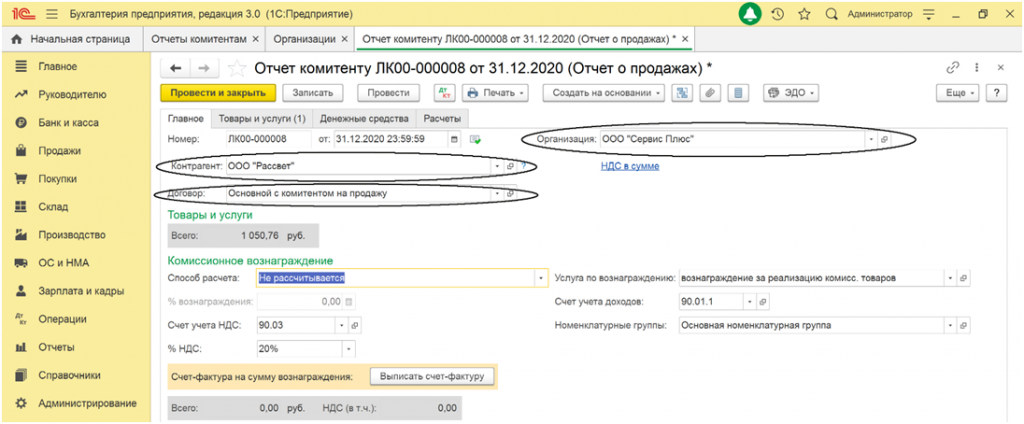Open related documents structure icon
The width and height of the screenshot is (1024, 424).
[682, 93]
